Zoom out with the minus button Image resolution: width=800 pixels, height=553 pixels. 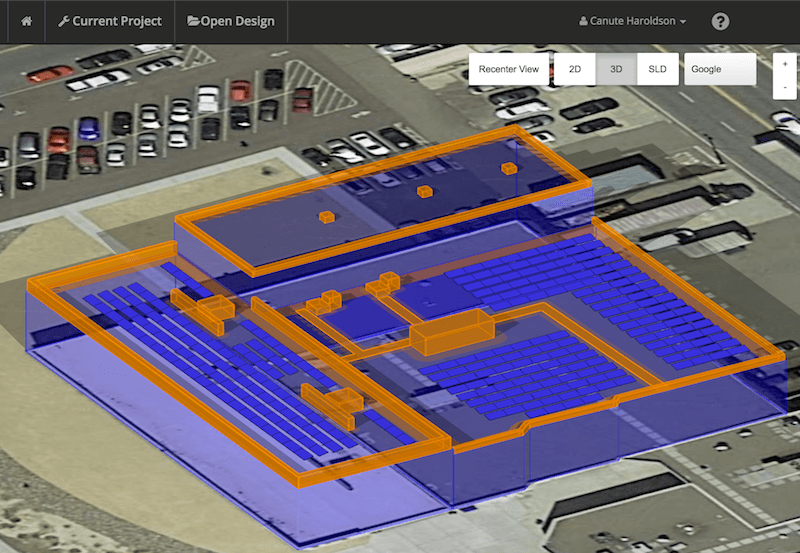coord(785,87)
